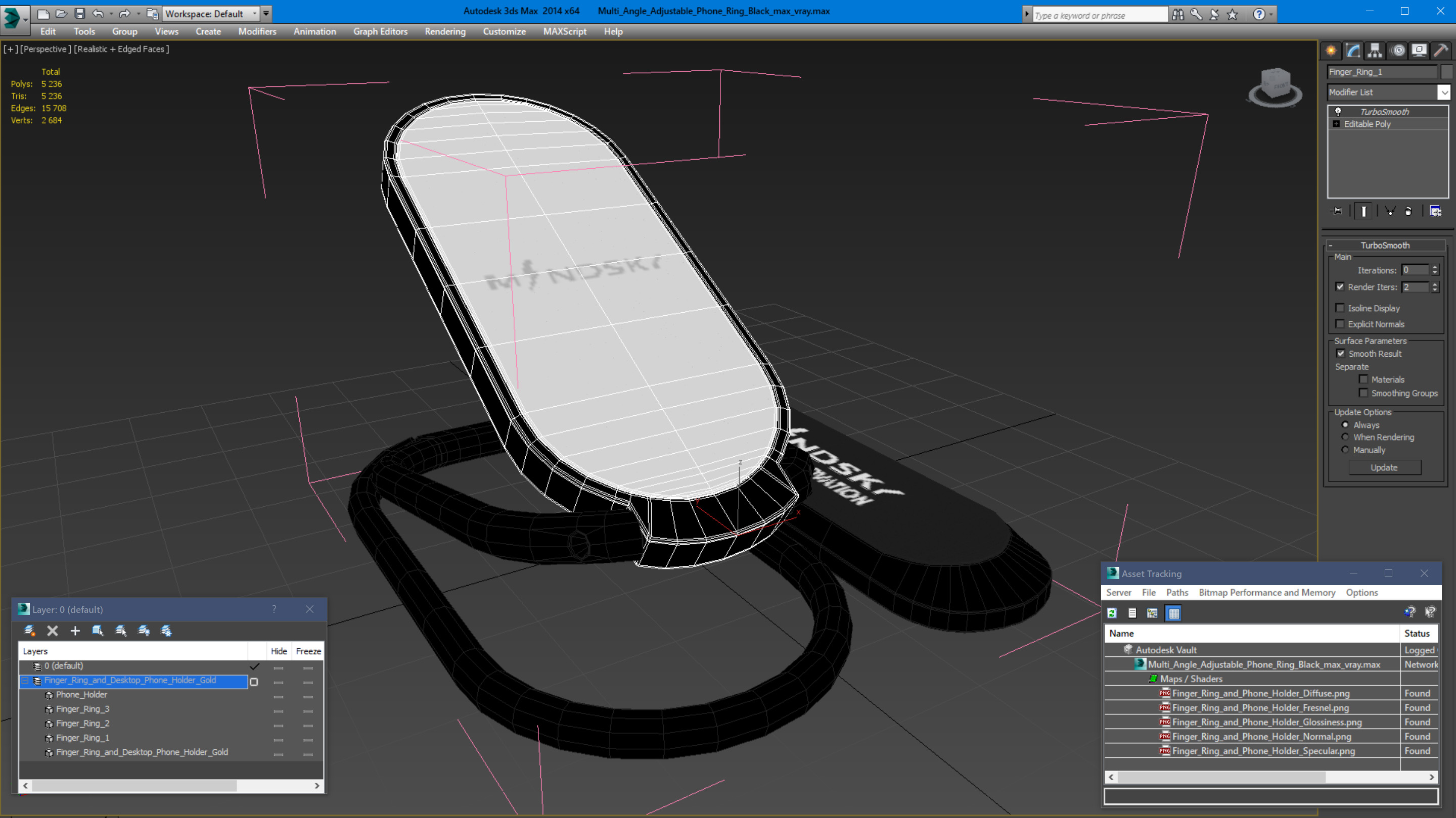Screen dimensions: 1456x818
Task: Enable Explicit Normals checkbox
Action: click(x=1340, y=324)
